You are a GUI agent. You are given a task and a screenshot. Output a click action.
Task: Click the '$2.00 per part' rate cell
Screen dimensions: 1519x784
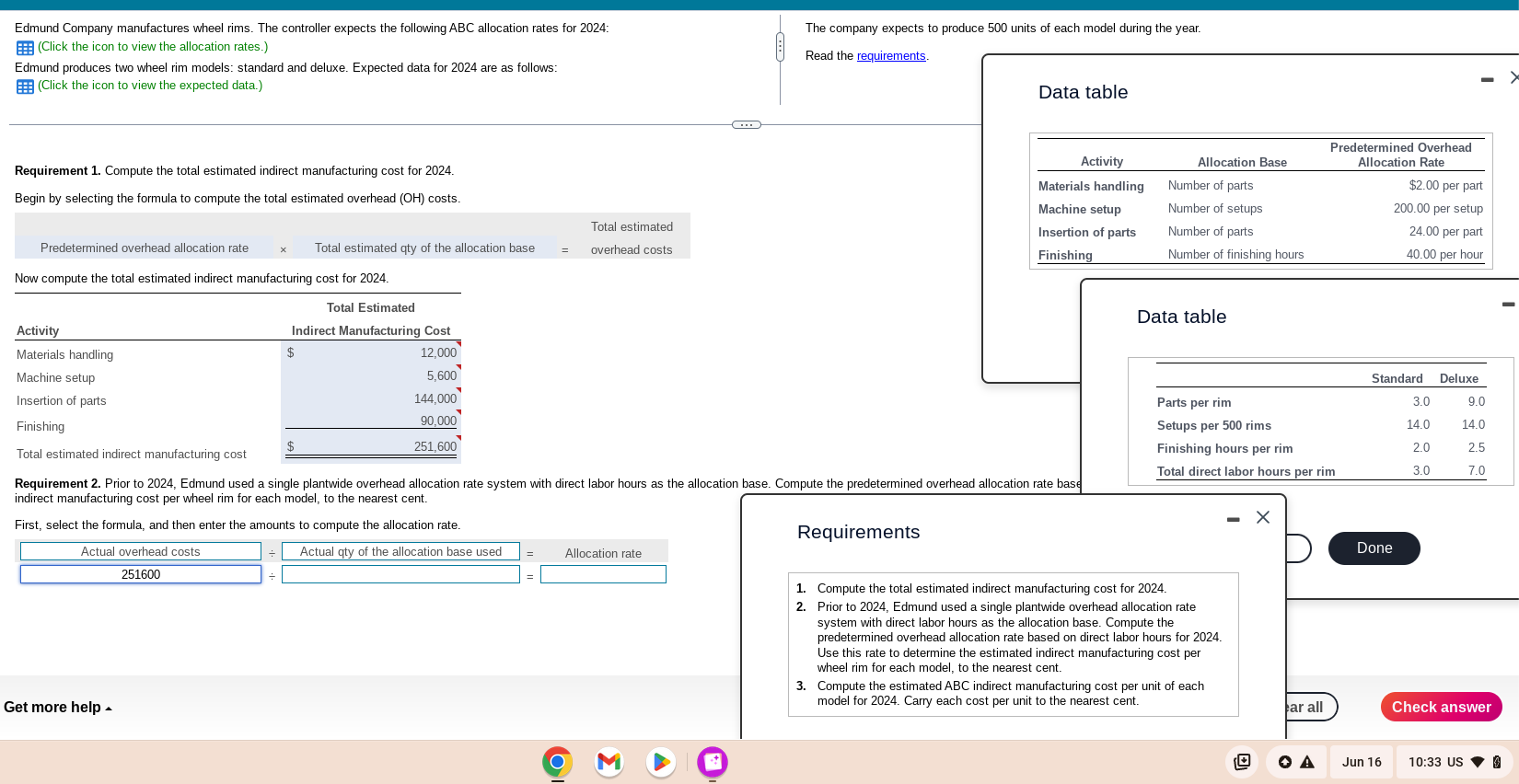1445,186
